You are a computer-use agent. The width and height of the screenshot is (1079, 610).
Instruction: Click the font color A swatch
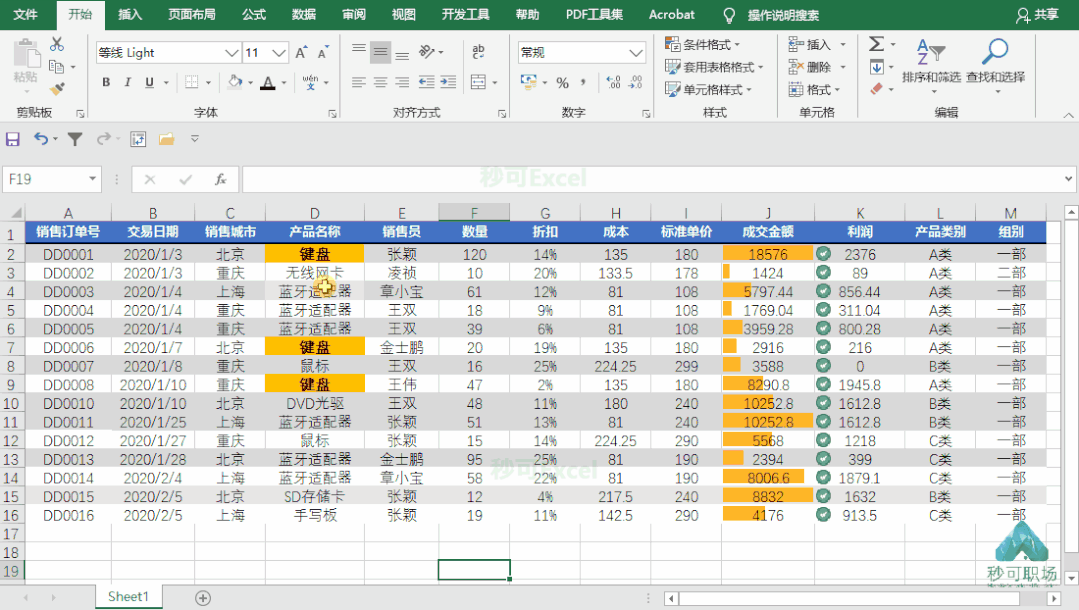tap(268, 83)
